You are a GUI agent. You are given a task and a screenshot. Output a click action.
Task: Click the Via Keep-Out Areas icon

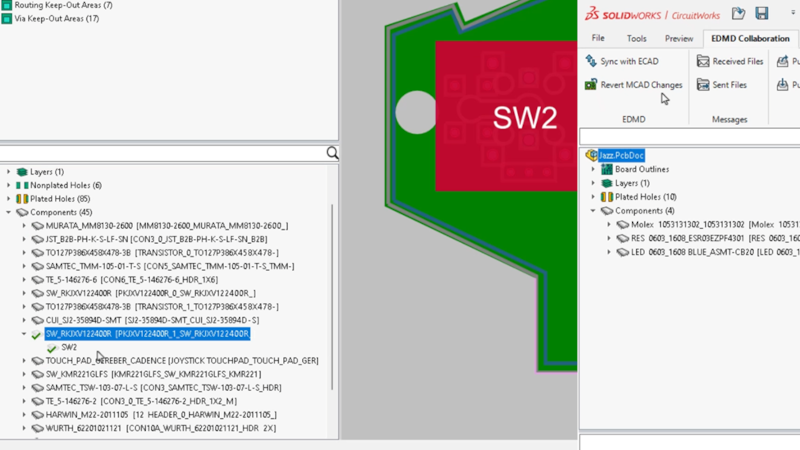tap(7, 18)
